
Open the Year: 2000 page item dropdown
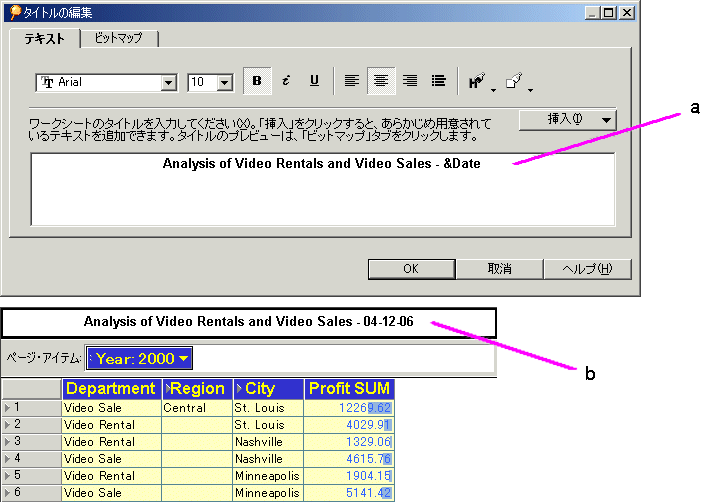[139, 358]
